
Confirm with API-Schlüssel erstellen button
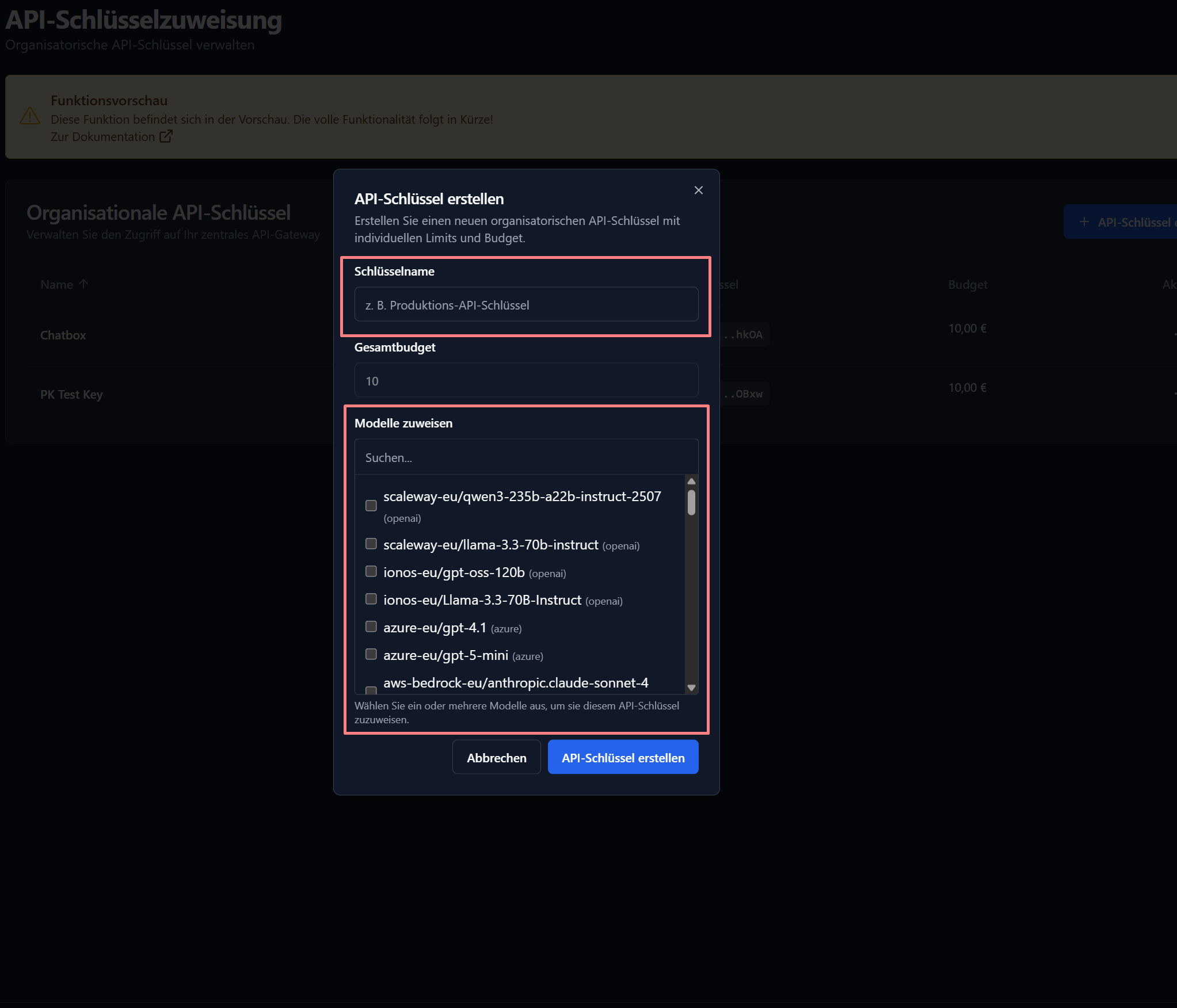[623, 757]
